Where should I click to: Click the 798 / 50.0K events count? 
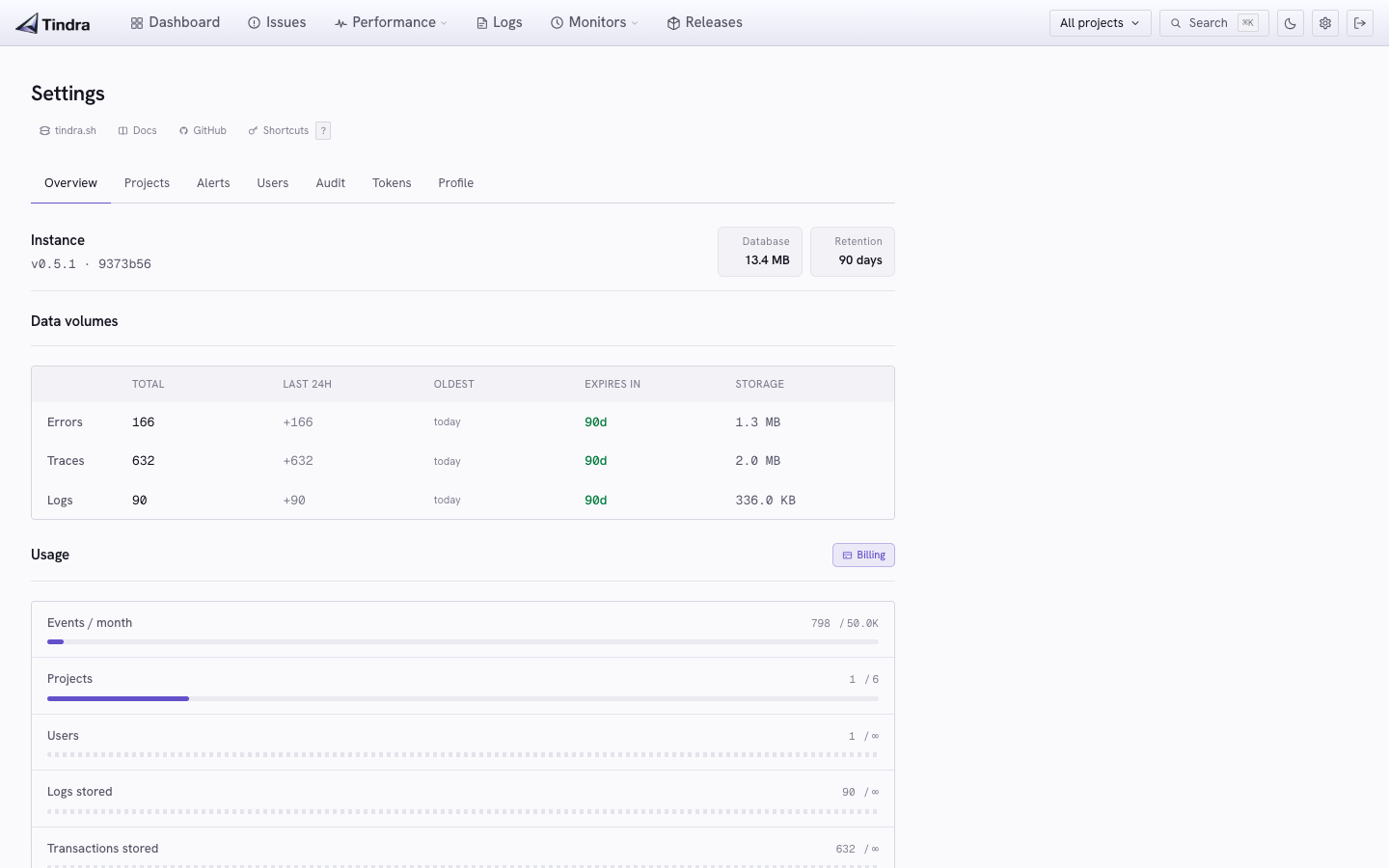pyautogui.click(x=845, y=623)
